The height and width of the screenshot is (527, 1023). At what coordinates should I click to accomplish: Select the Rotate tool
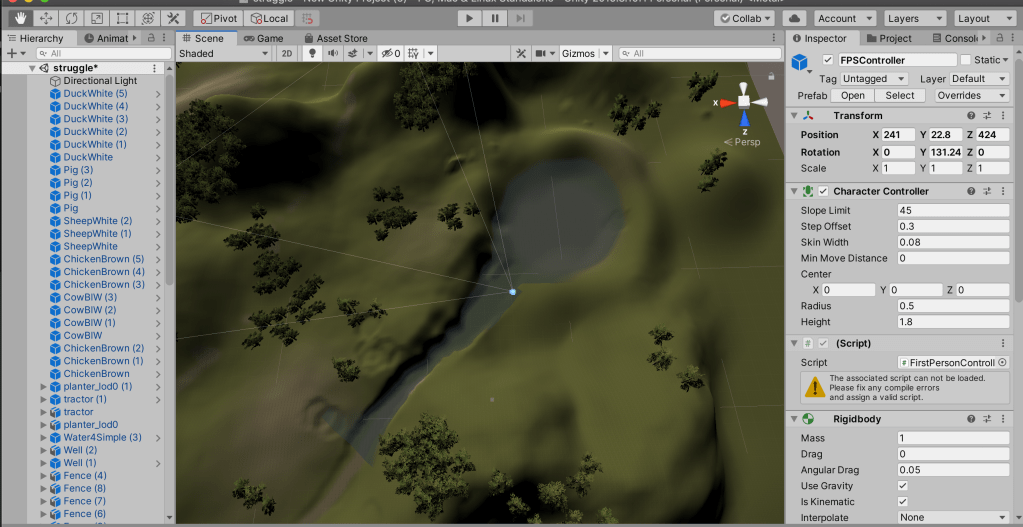pos(71,18)
